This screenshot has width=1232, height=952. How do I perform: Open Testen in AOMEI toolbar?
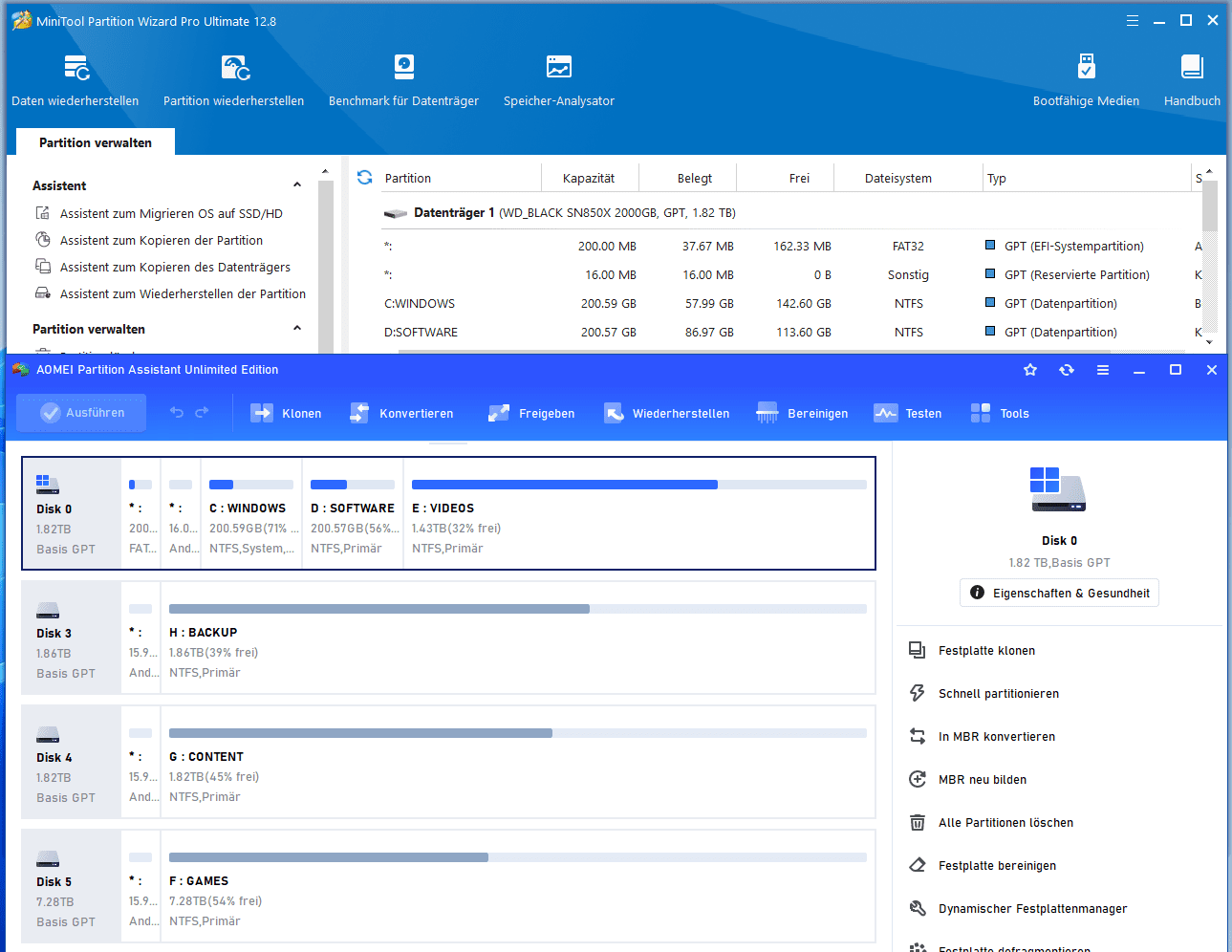pyautogui.click(x=908, y=413)
